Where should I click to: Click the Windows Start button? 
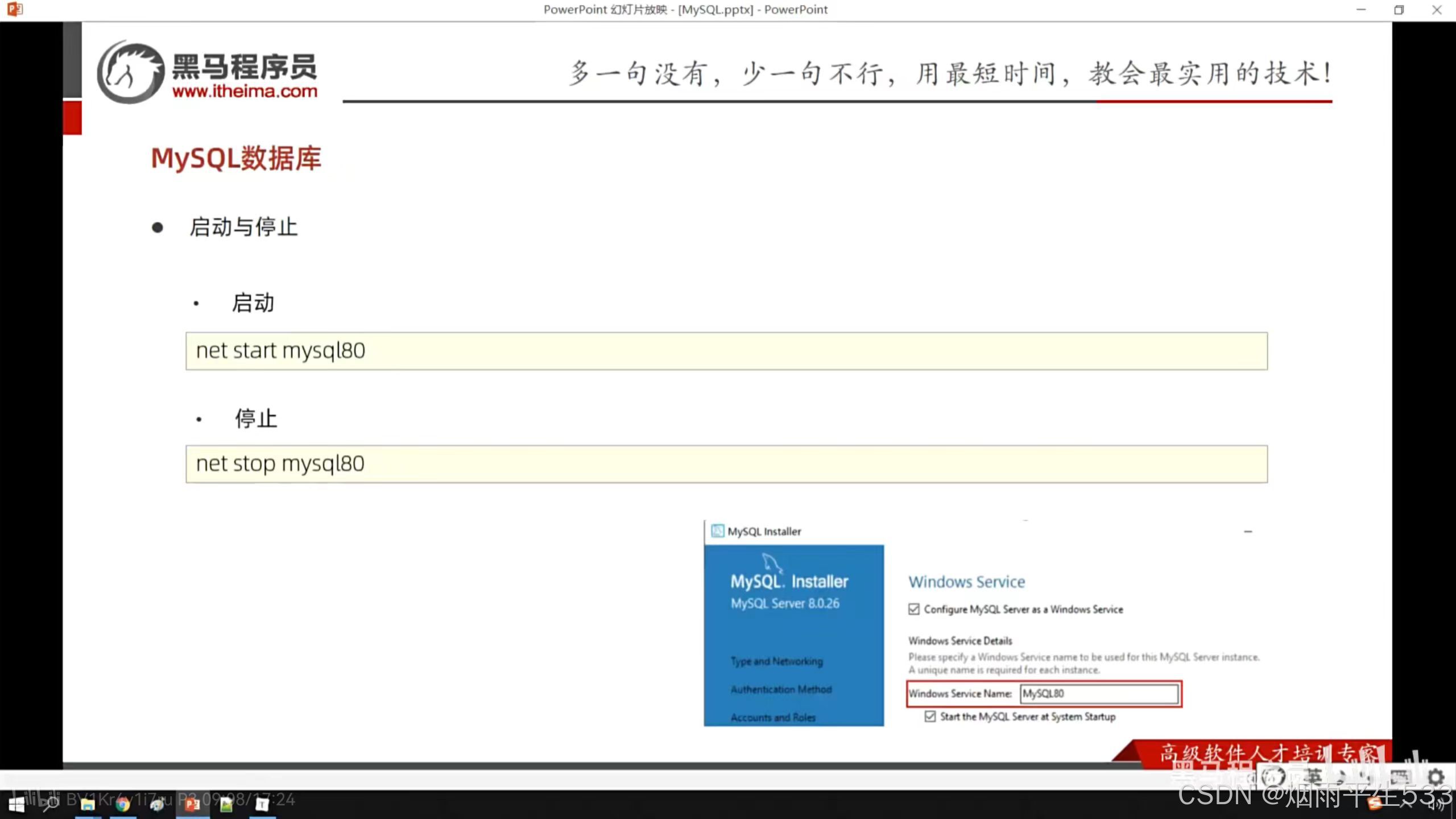(x=16, y=804)
